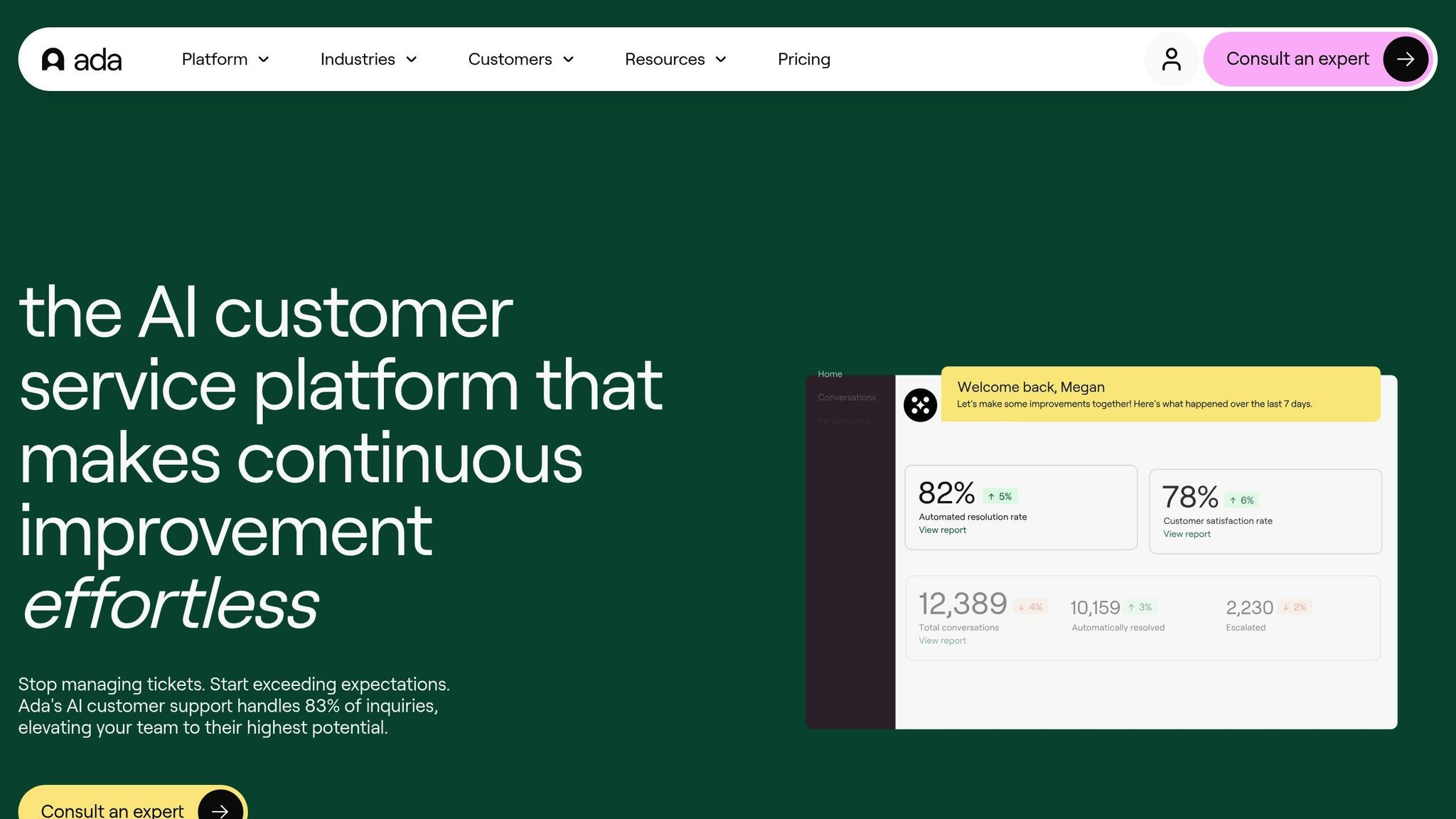The height and width of the screenshot is (819, 1456).
Task: Click the pink Consult an expert button
Action: coord(1297,59)
